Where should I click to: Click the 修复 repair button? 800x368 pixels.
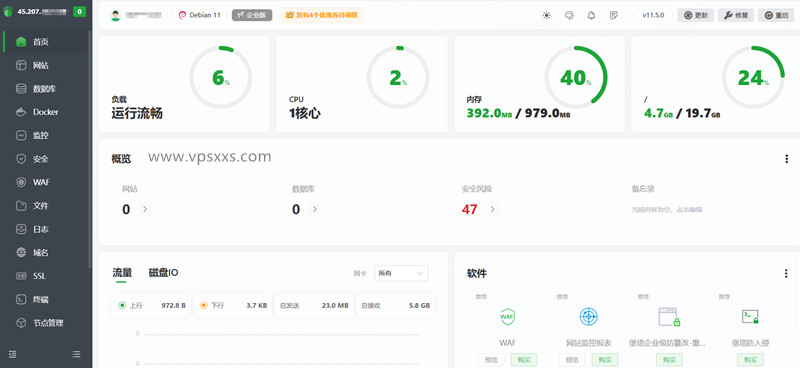point(736,15)
